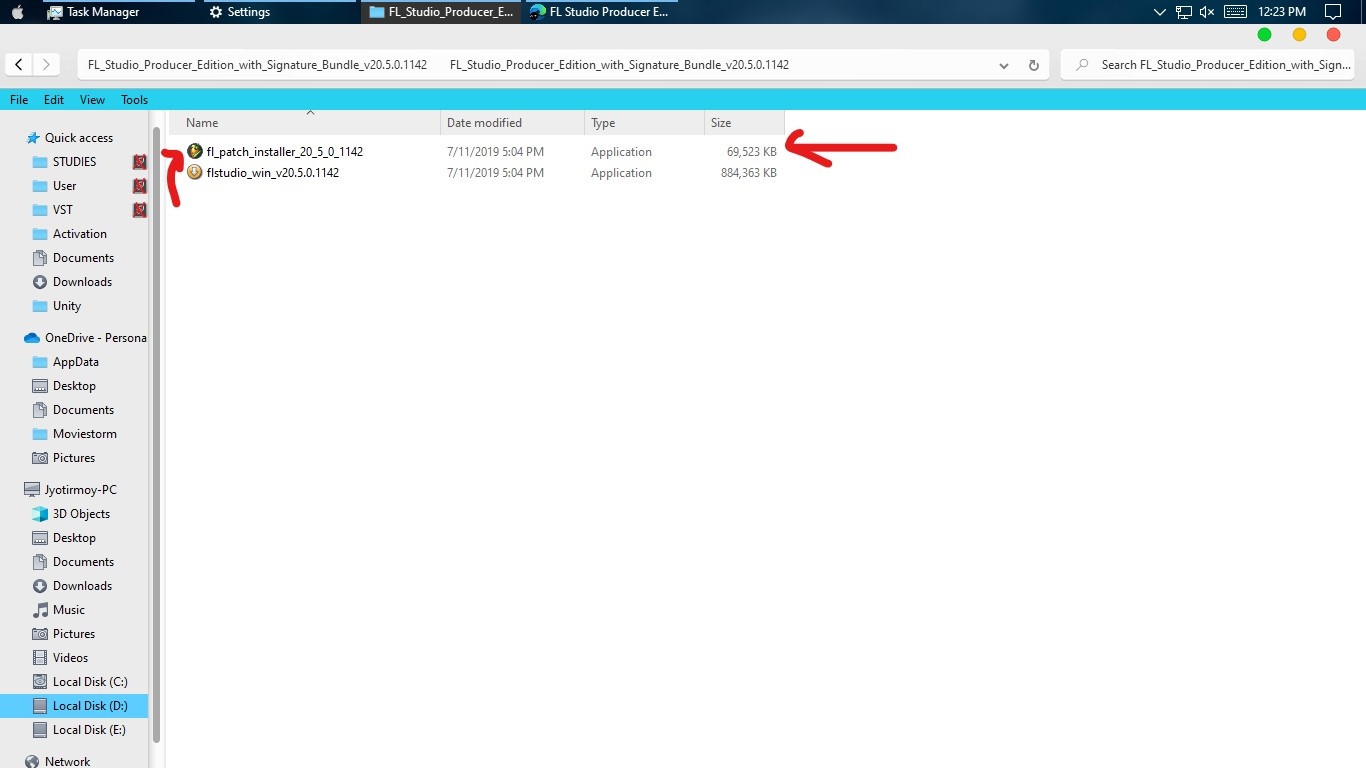Viewport: 1366px width, 768px height.
Task: Expand the address bar history dropdown
Action: (1004, 65)
